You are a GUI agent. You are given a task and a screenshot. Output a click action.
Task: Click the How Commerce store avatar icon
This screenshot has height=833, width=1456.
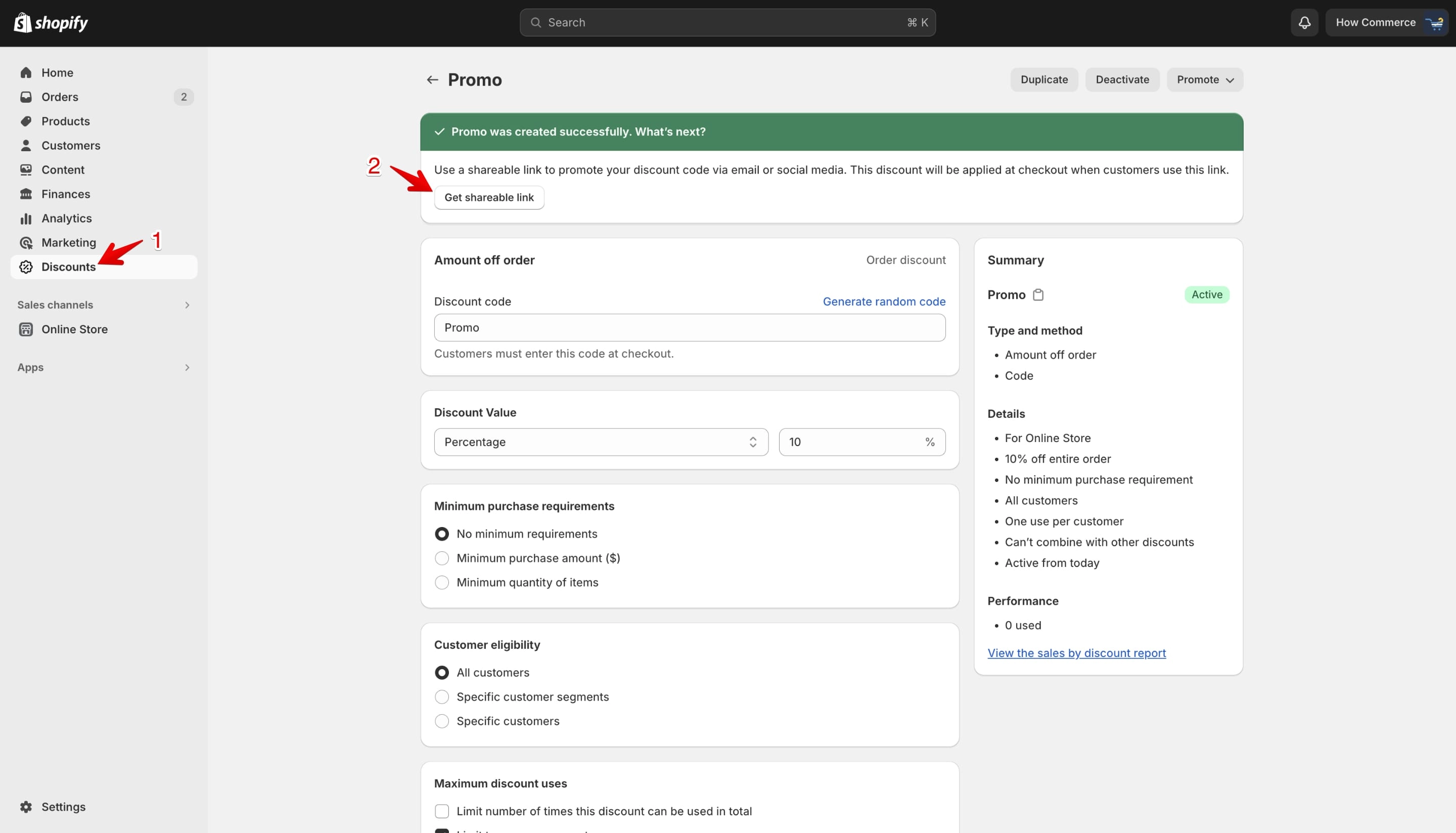pos(1434,22)
